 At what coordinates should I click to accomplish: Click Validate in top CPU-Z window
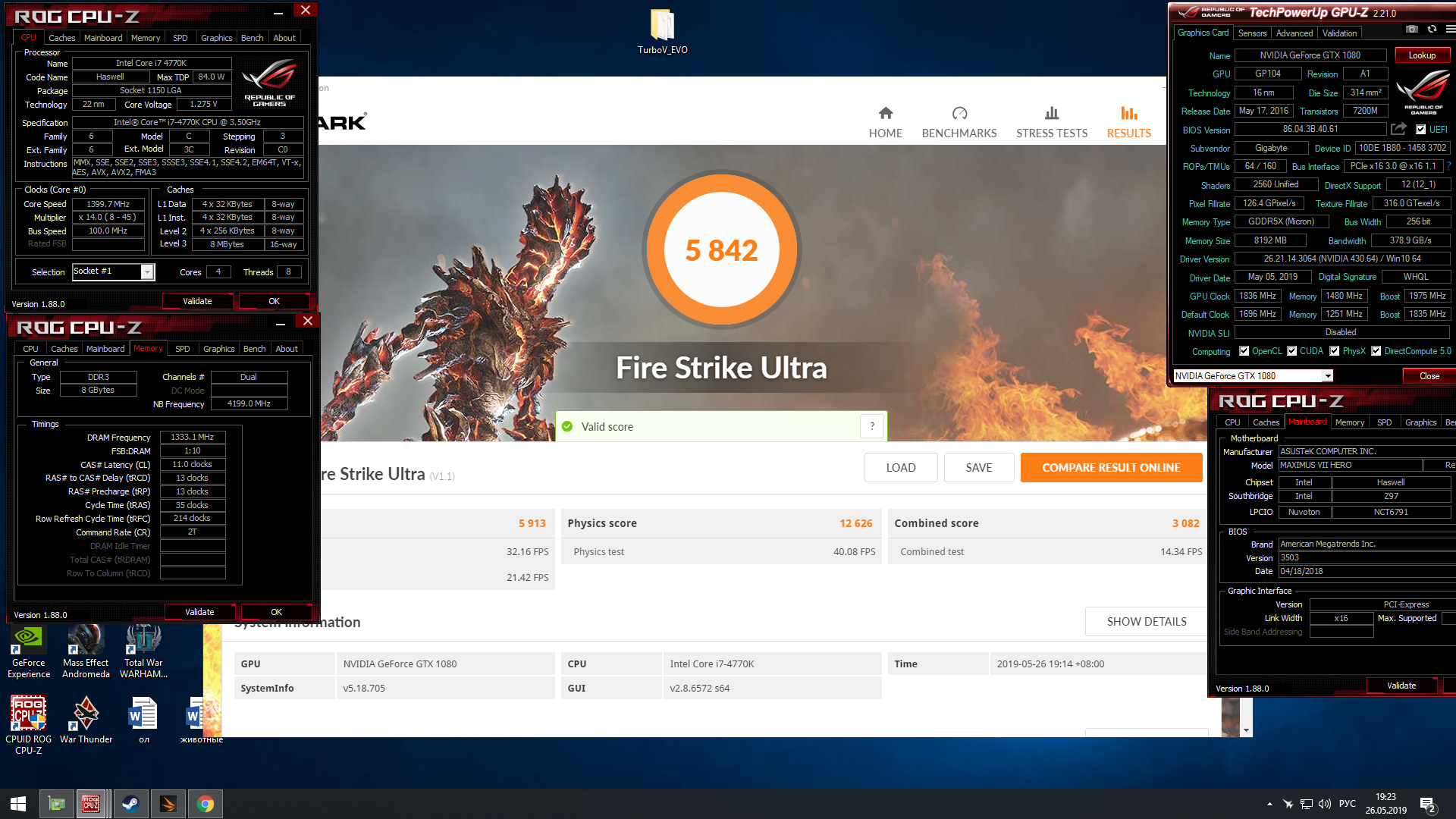pos(197,301)
